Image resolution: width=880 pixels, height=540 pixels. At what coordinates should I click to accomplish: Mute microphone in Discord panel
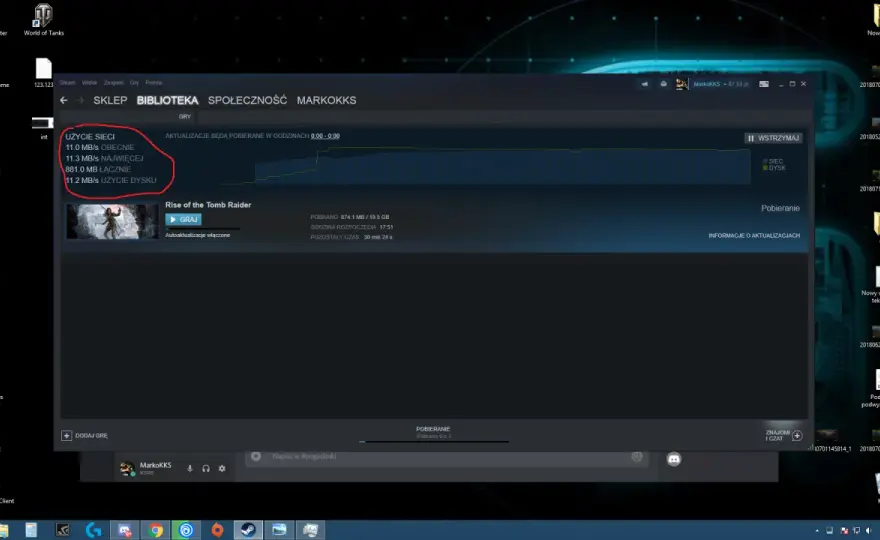click(190, 468)
